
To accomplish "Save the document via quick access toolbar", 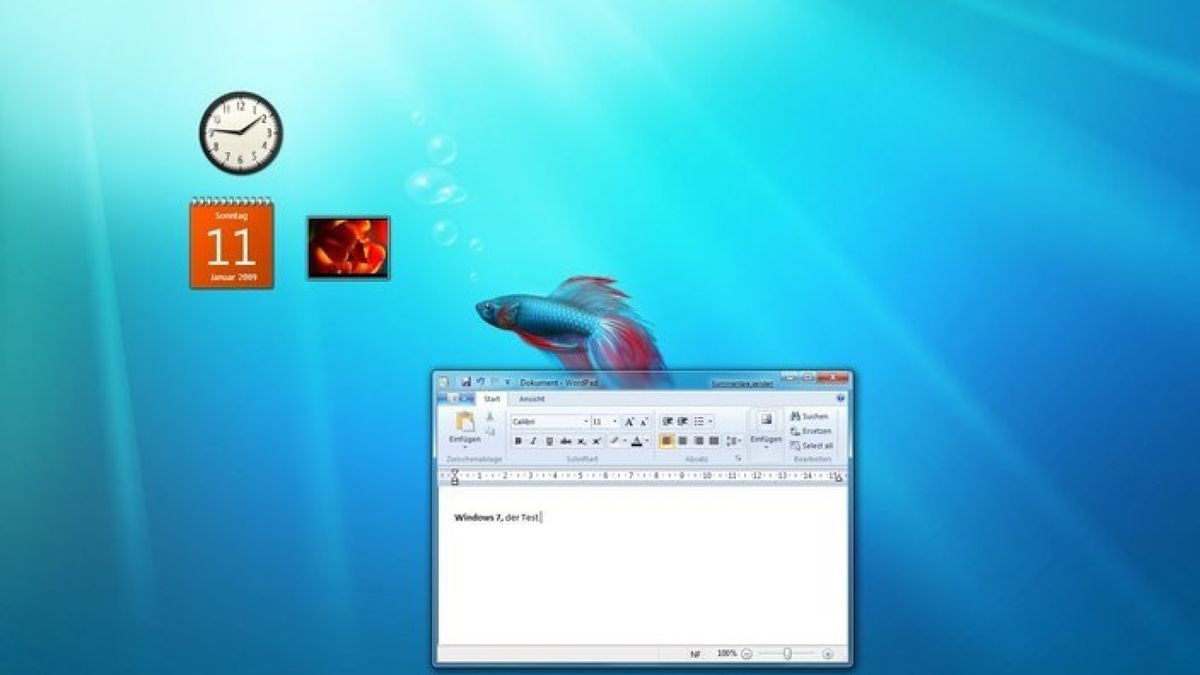I will (x=466, y=379).
